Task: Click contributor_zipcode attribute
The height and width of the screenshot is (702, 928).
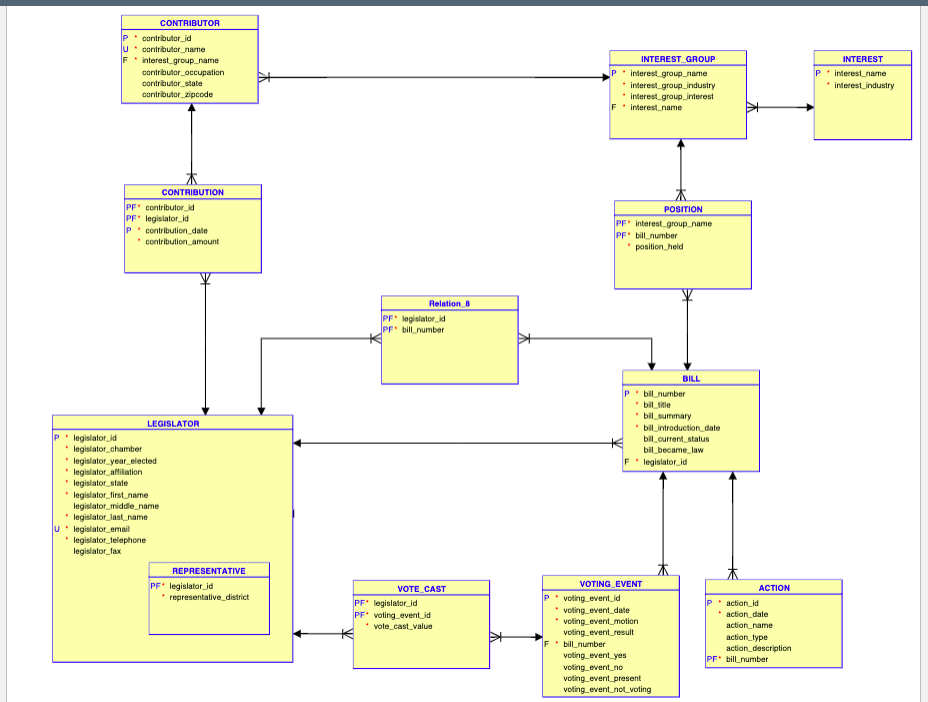Action: [178, 94]
